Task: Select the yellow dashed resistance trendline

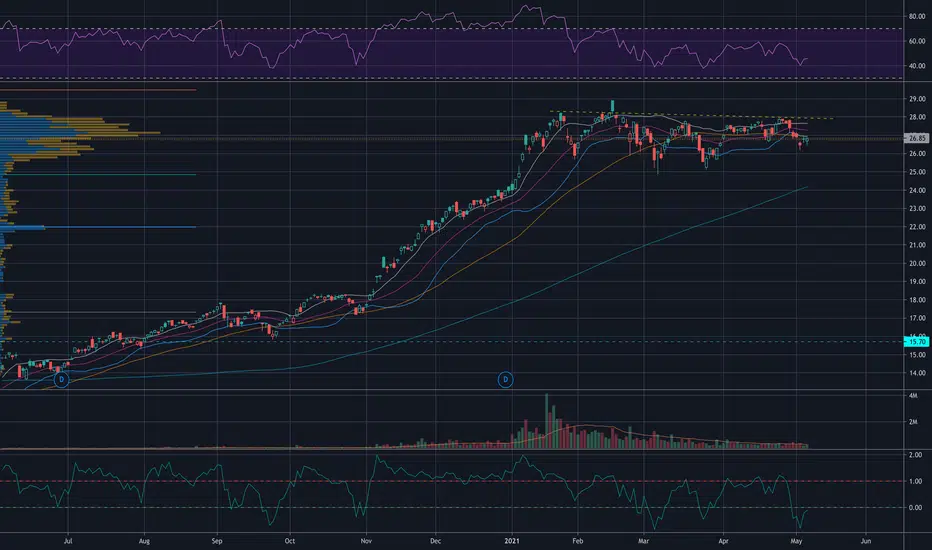Action: click(691, 115)
